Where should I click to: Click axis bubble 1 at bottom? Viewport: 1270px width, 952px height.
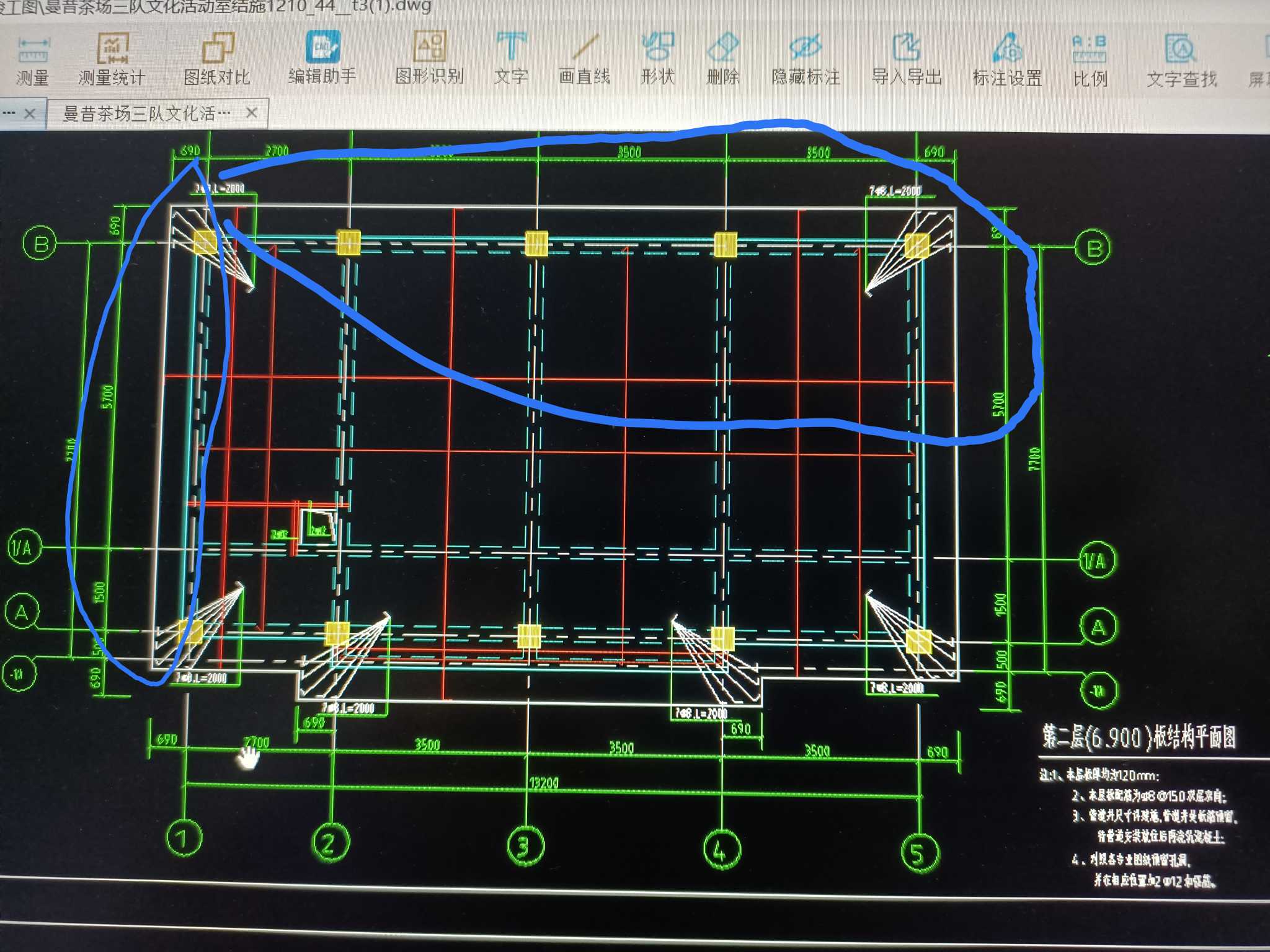click(184, 839)
